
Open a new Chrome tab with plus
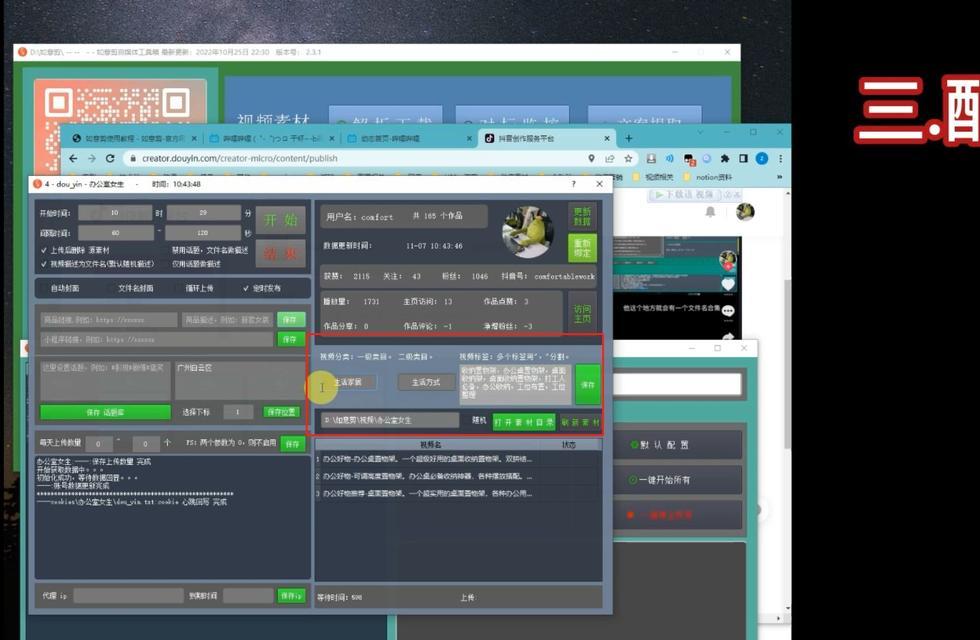coord(629,138)
